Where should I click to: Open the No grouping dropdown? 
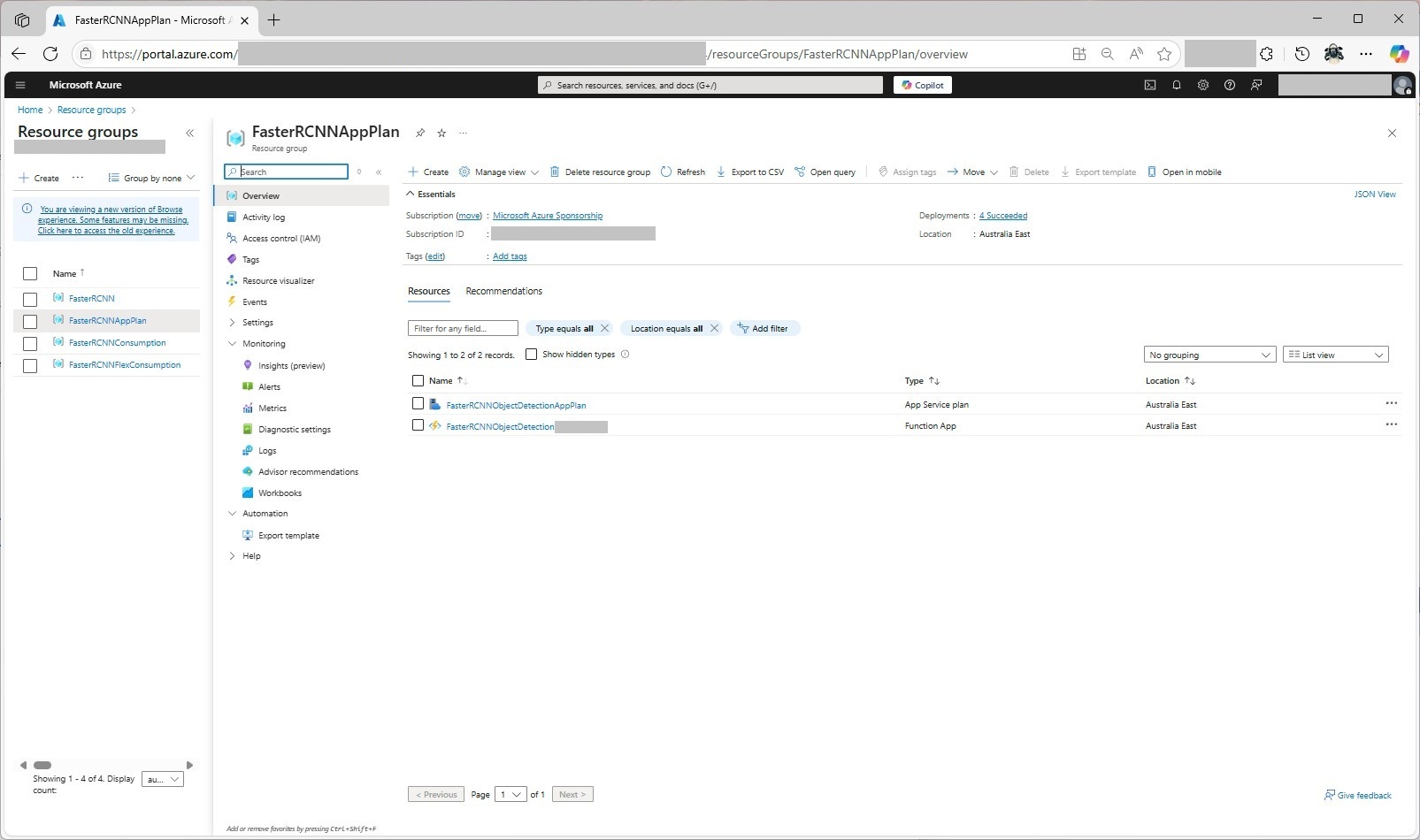(1209, 355)
